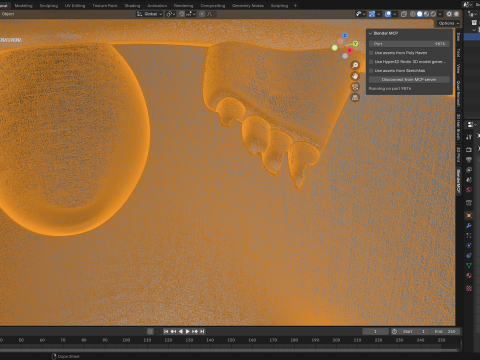Image resolution: width=480 pixels, height=360 pixels.
Task: Open the Options dropdown in viewport
Action: coord(449,23)
